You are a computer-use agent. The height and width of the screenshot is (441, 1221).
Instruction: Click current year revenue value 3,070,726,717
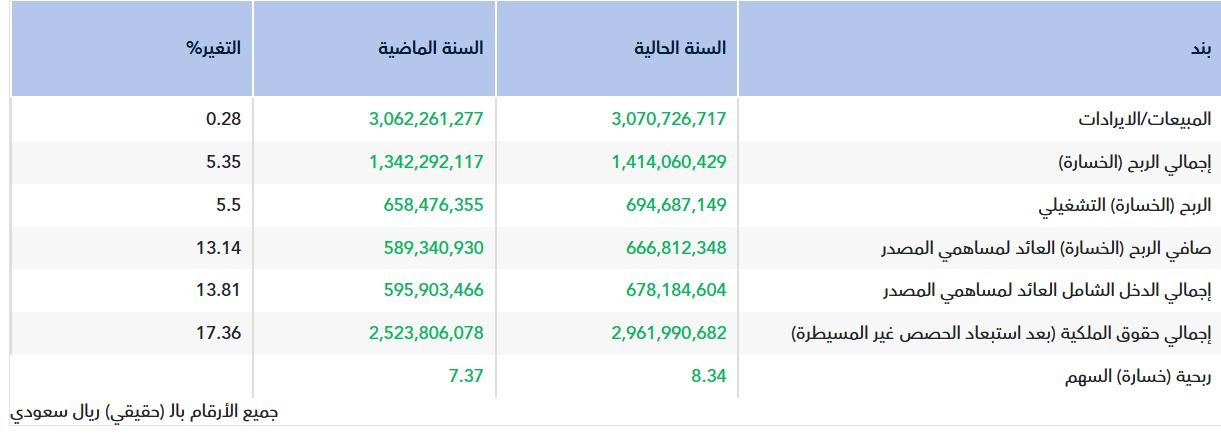[x=669, y=119]
